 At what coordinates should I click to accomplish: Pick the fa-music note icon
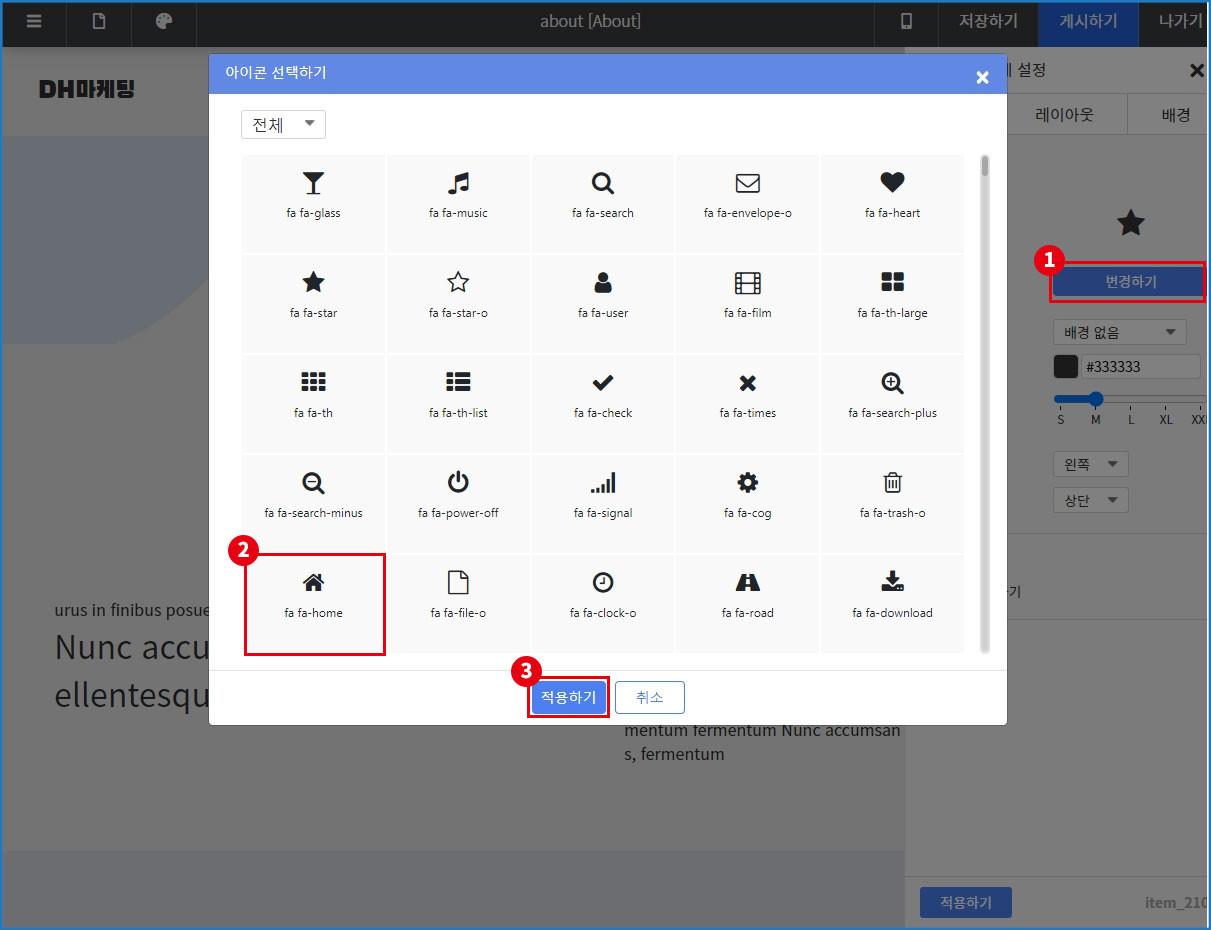point(458,195)
